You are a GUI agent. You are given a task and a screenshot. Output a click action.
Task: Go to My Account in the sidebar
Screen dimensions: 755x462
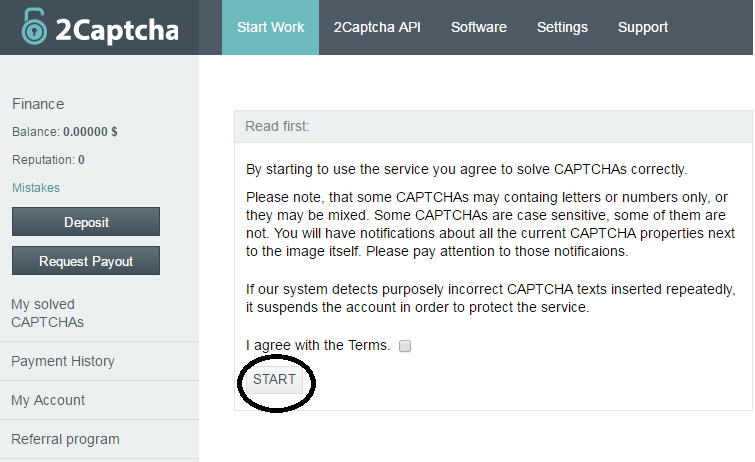click(x=48, y=400)
